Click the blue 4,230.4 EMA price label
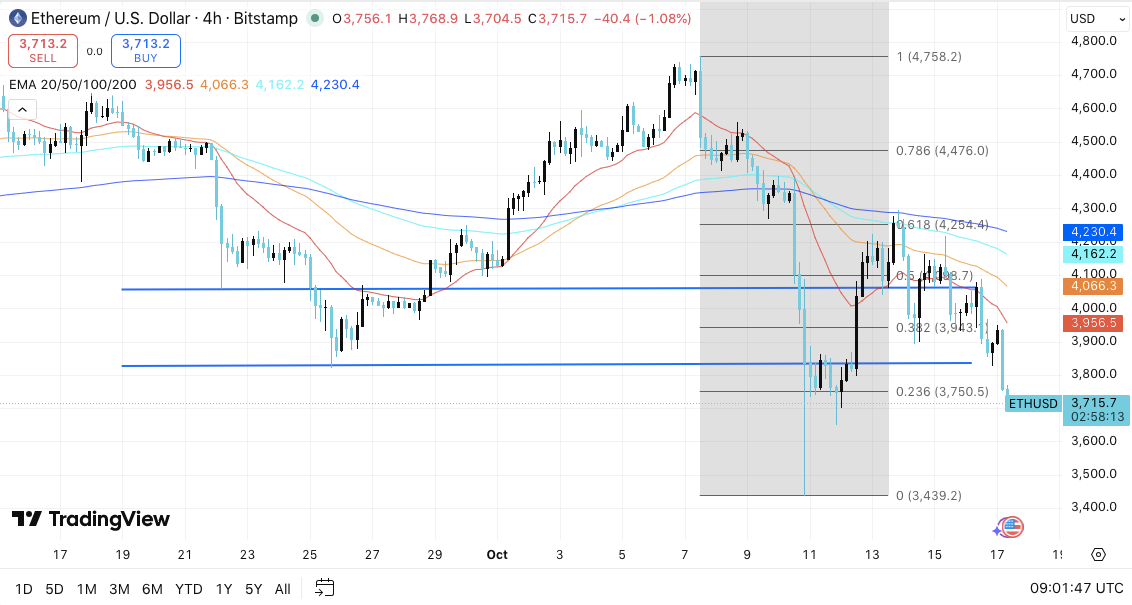Viewport: 1132px width, 605px height. (1095, 232)
